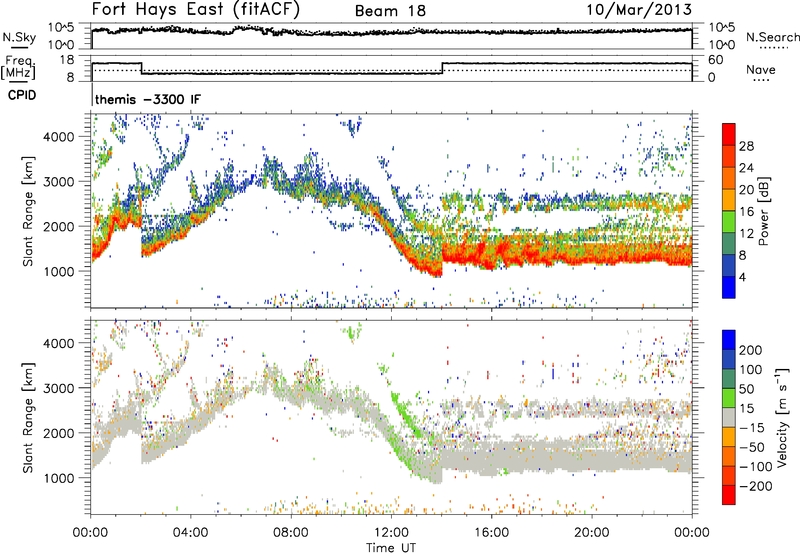Click the '4000' tick in the power panel
This screenshot has height=554, width=800.
[59, 137]
